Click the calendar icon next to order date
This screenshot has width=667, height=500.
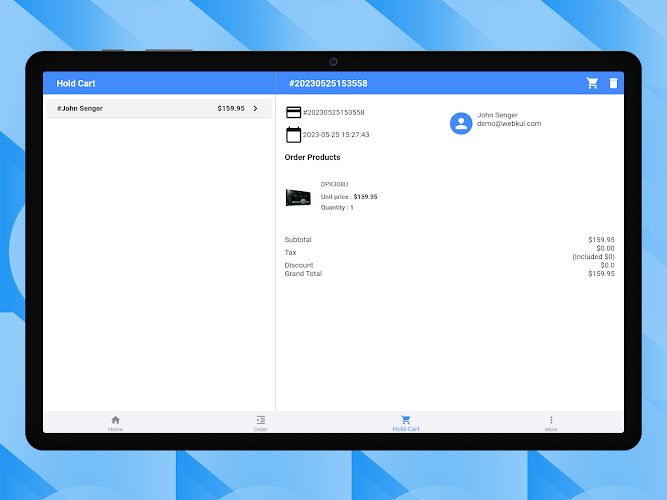[293, 134]
